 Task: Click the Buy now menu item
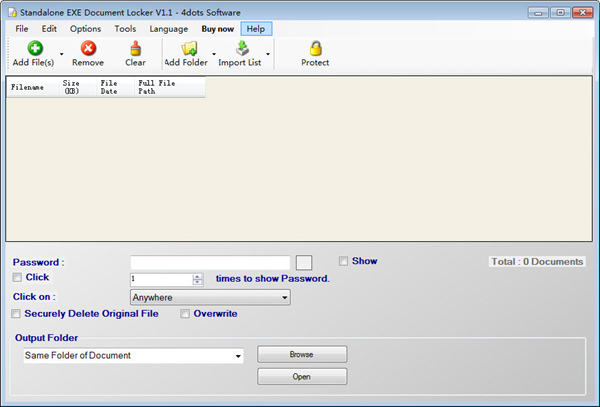[217, 29]
